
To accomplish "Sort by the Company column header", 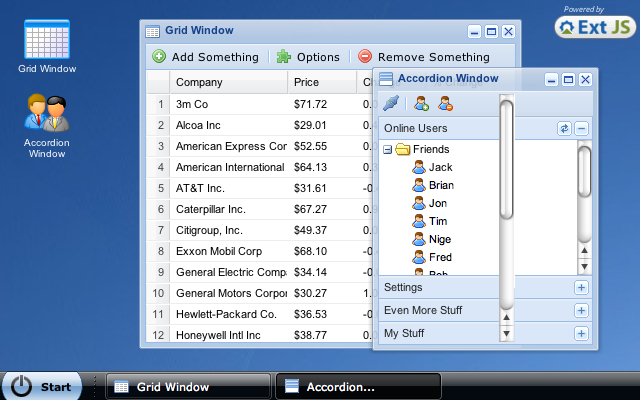I will [229, 82].
